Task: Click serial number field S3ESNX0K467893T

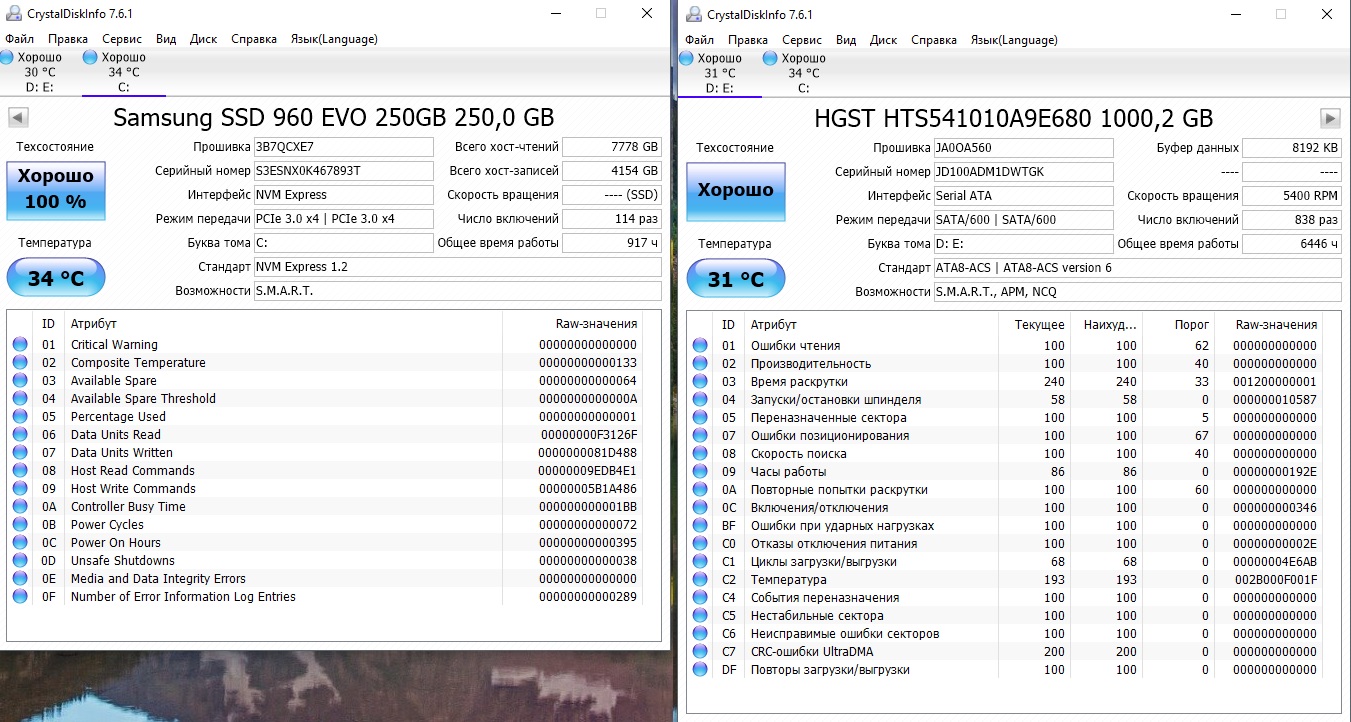Action: [343, 171]
